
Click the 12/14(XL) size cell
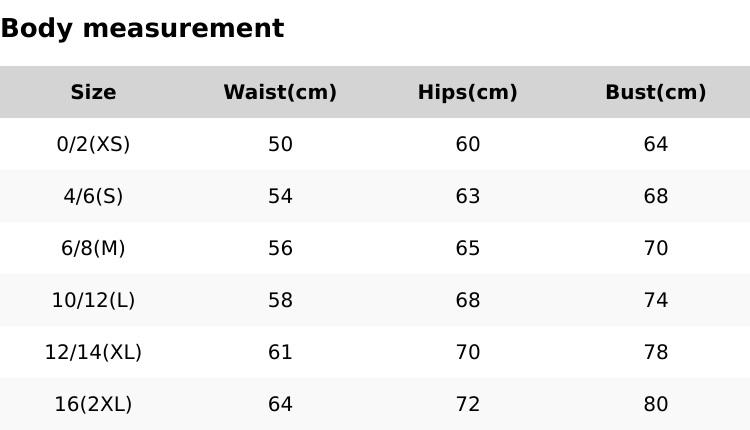(93, 353)
